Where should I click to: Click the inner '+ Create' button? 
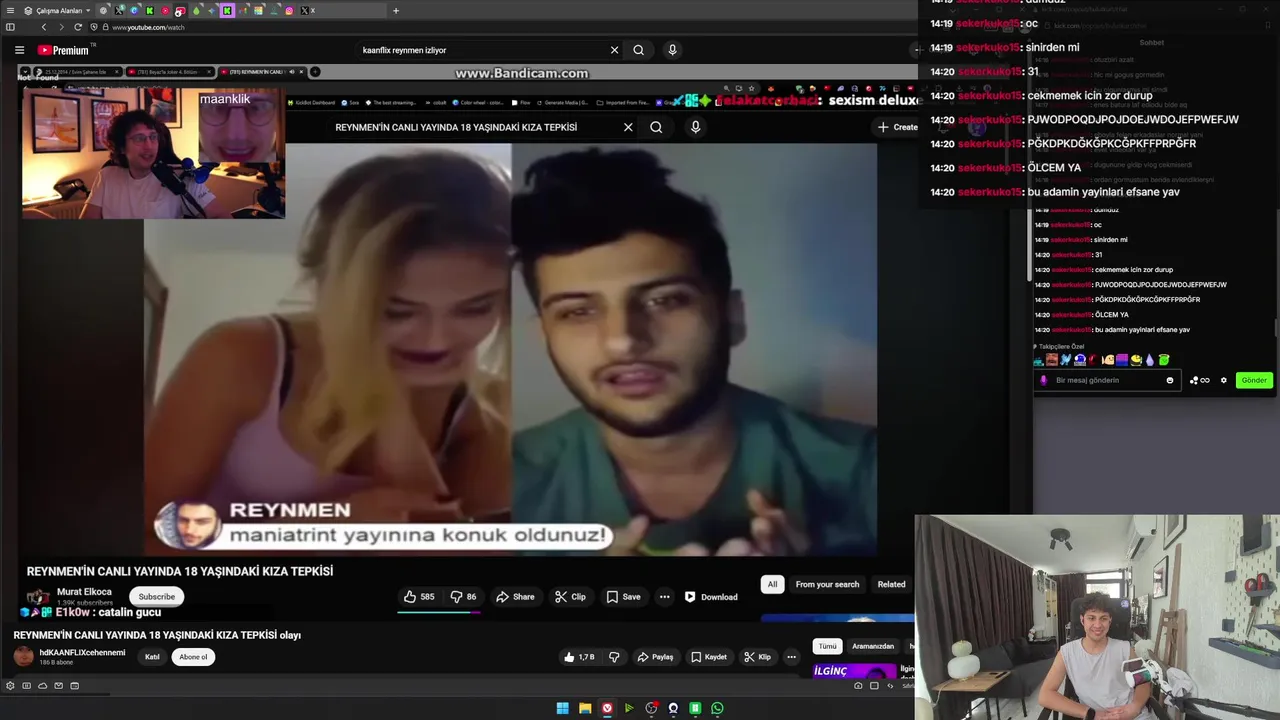(x=897, y=127)
